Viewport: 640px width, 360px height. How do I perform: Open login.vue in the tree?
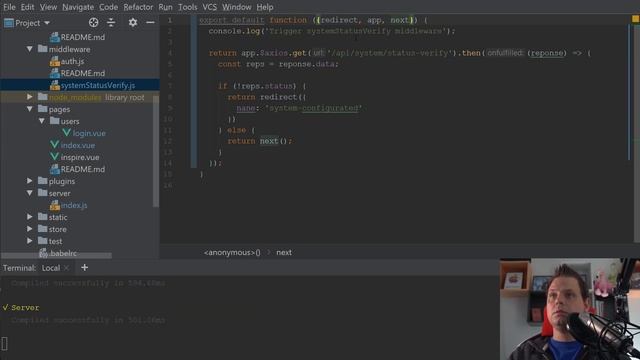point(89,133)
